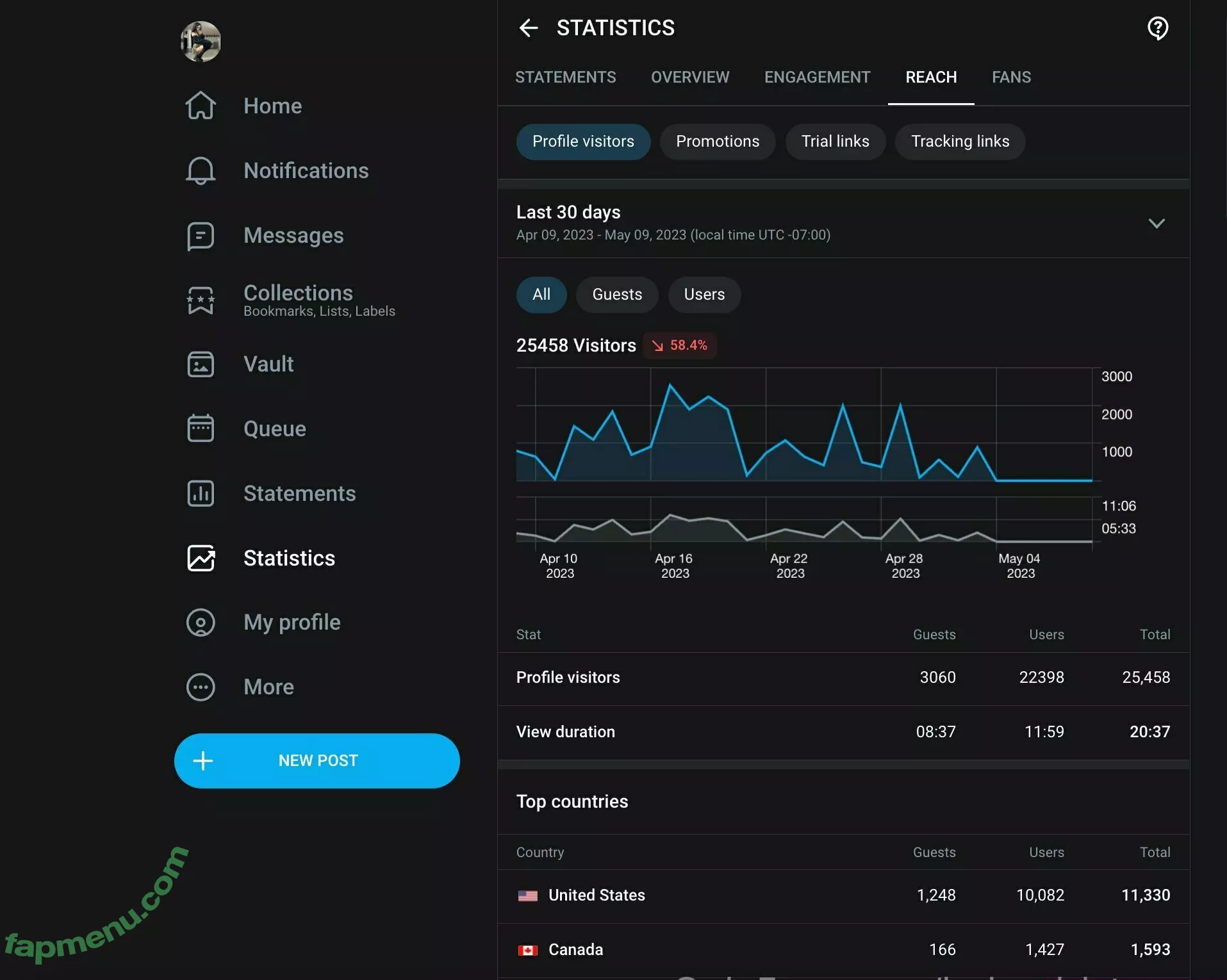Switch to the Engagement tab

point(817,78)
